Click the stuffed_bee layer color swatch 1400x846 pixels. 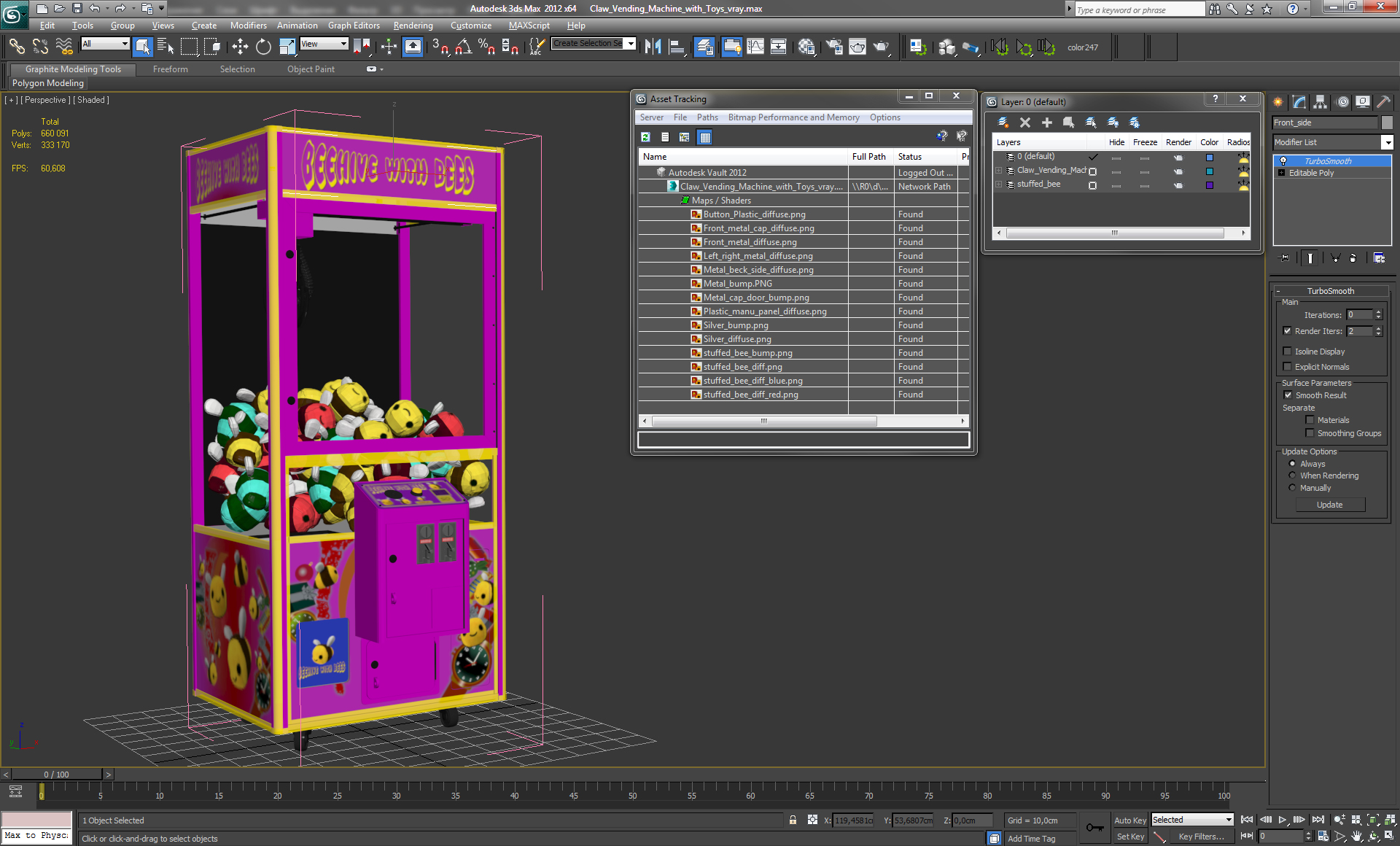click(1209, 185)
